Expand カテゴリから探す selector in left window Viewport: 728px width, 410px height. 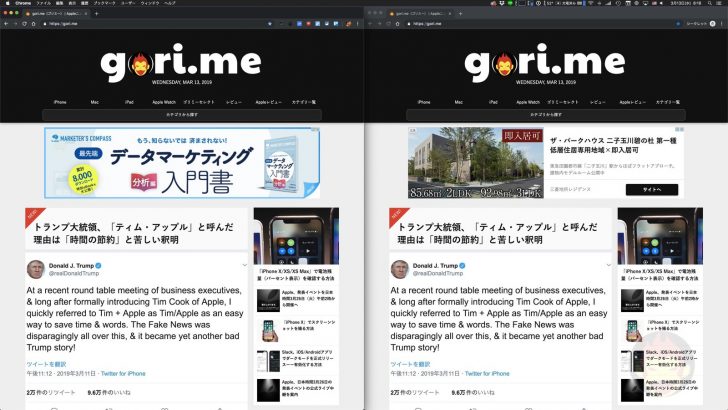coord(182,115)
